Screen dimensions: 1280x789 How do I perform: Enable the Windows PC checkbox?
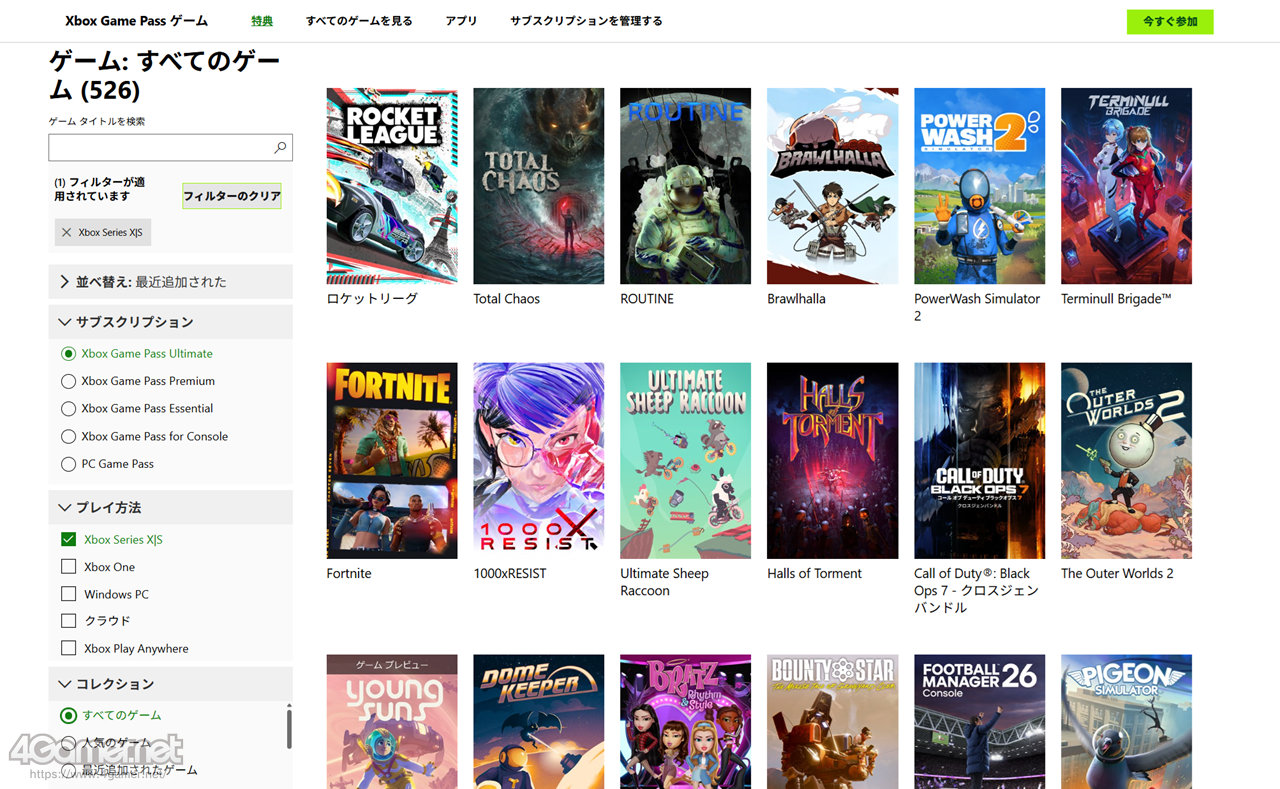pos(69,594)
